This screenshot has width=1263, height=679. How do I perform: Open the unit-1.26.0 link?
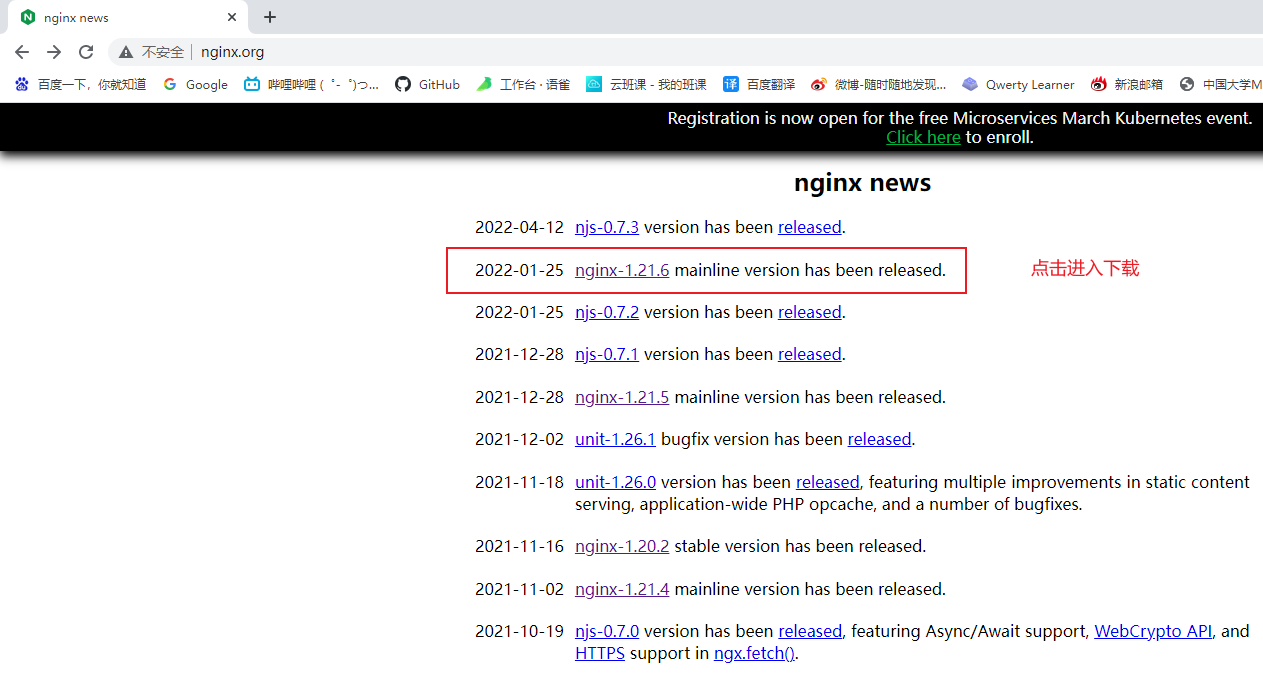point(615,482)
